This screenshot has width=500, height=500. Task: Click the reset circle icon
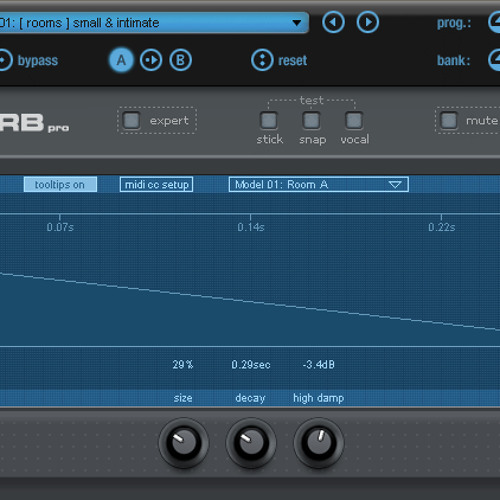(x=262, y=60)
